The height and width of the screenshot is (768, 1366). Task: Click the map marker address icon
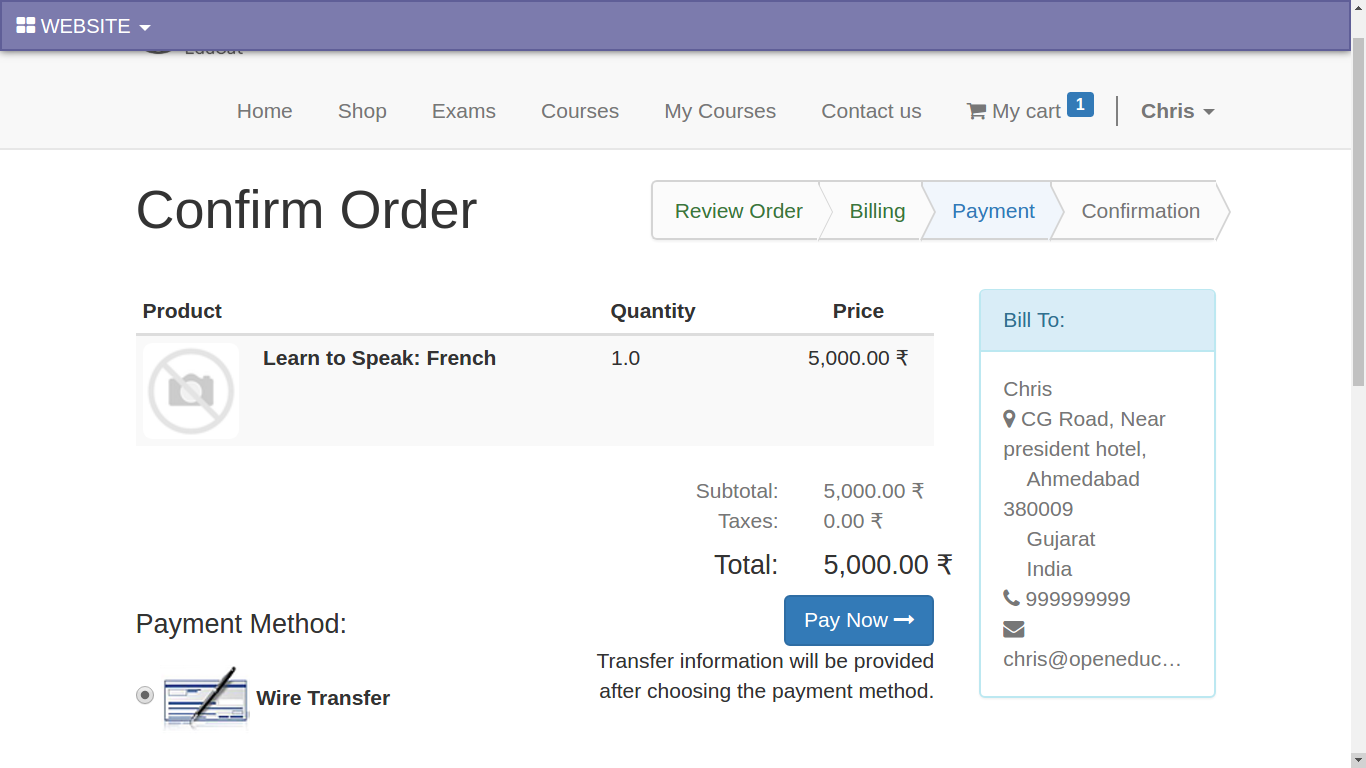(1010, 420)
